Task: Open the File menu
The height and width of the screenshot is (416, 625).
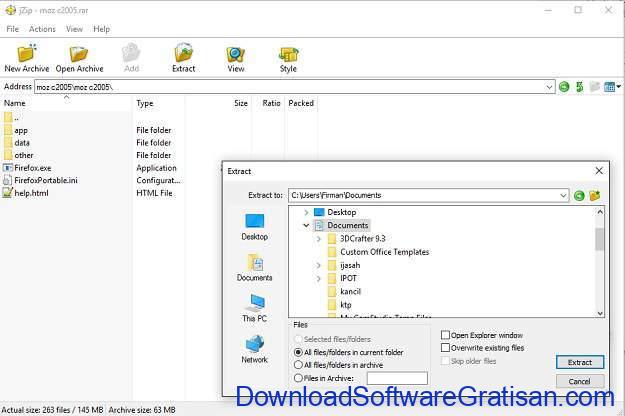Action: 12,29
